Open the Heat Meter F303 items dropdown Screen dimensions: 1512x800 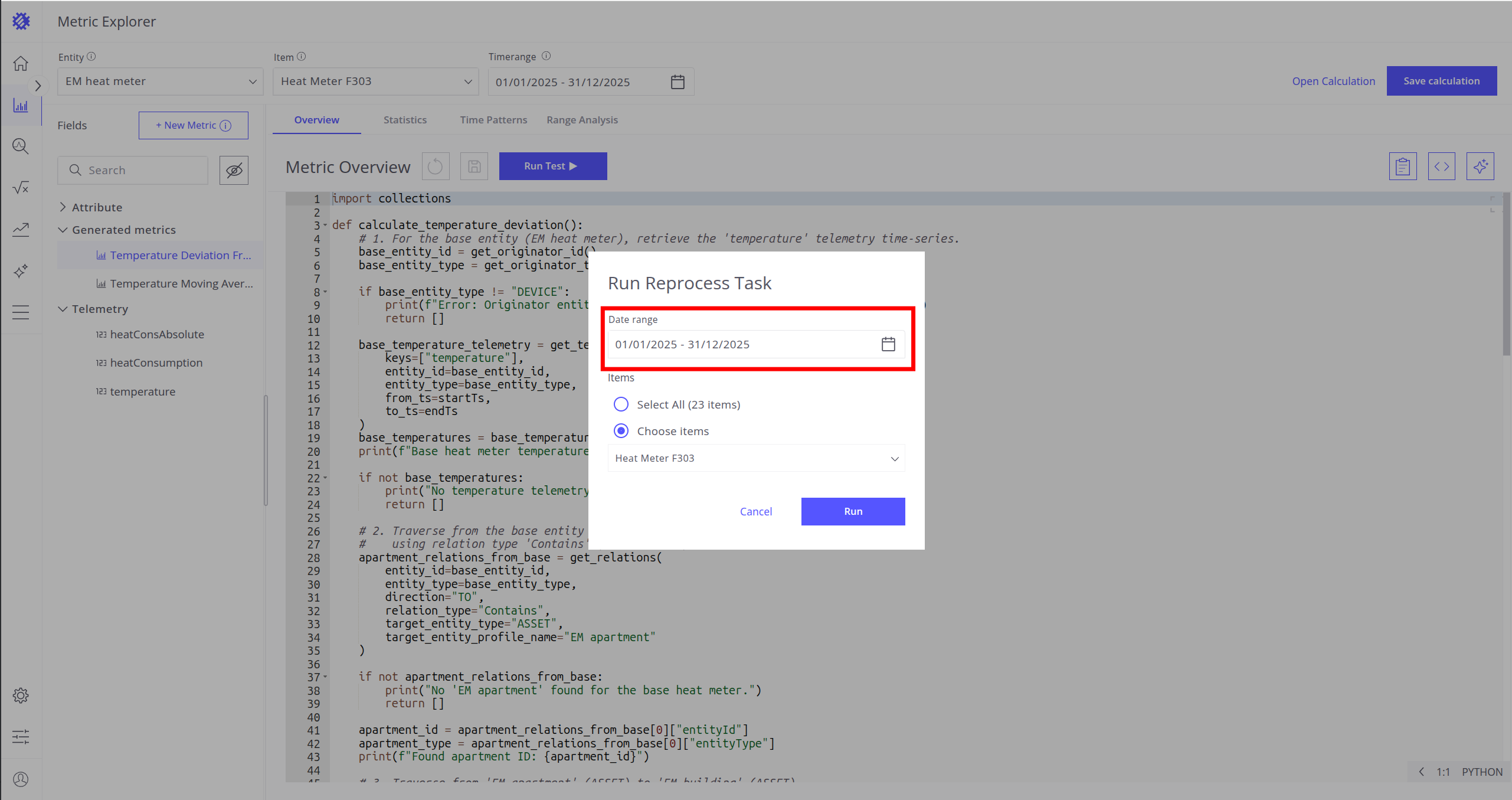[x=756, y=458]
